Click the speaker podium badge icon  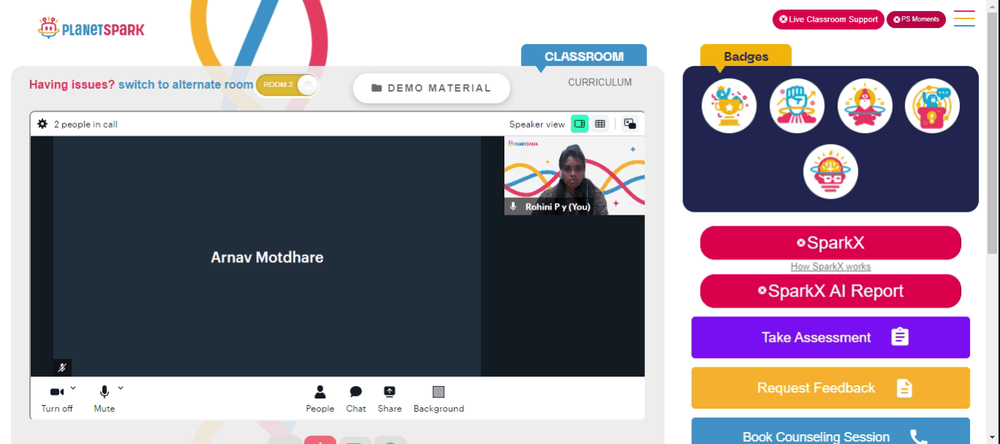tap(932, 106)
